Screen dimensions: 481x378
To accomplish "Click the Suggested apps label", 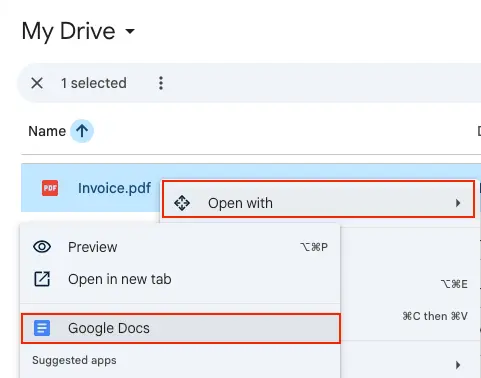I will click(74, 360).
